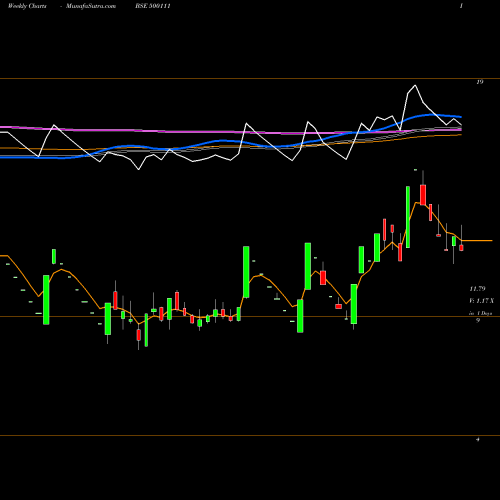
Task: Click the "4" price axis label
Action: [x=478, y=439]
